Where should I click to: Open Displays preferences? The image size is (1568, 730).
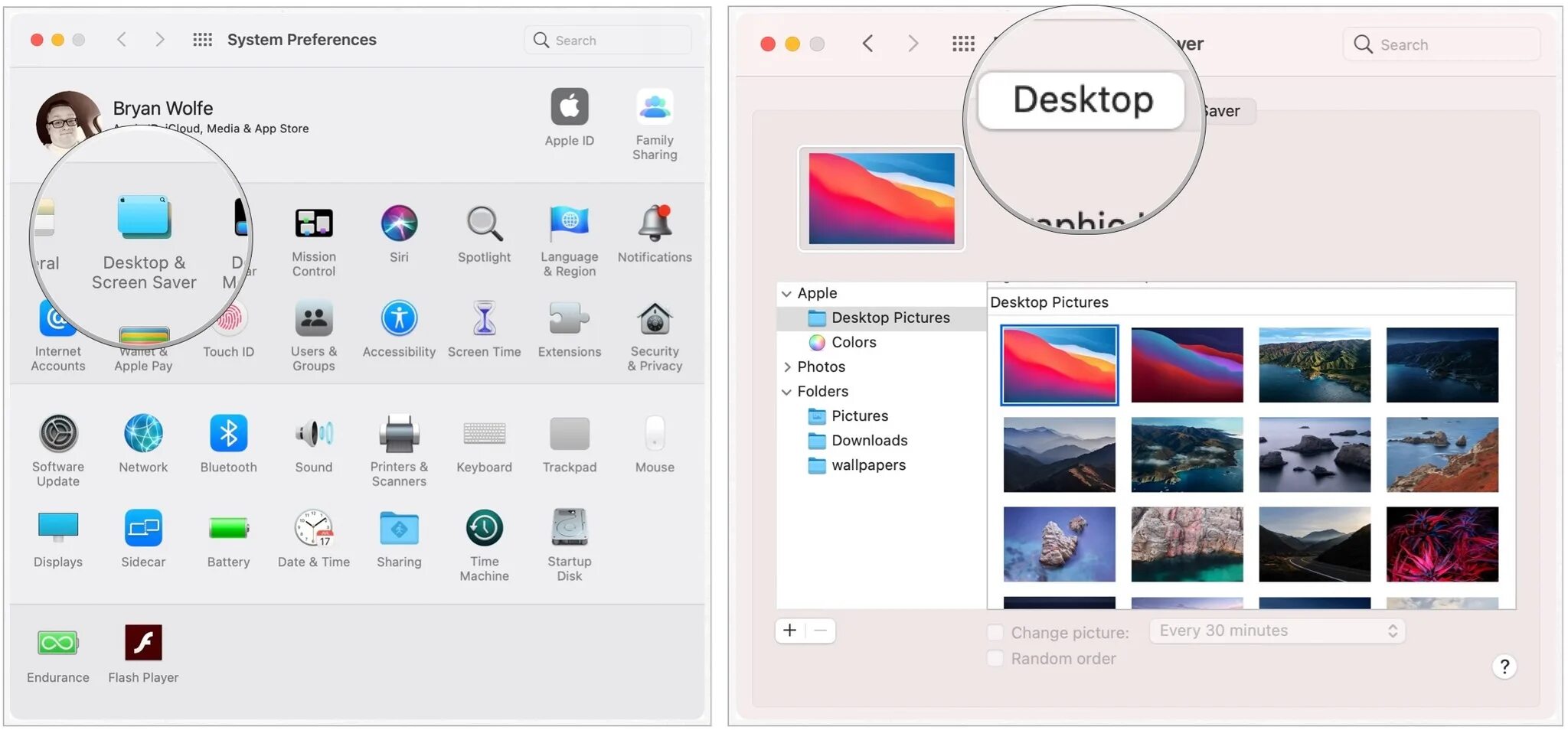[x=58, y=539]
